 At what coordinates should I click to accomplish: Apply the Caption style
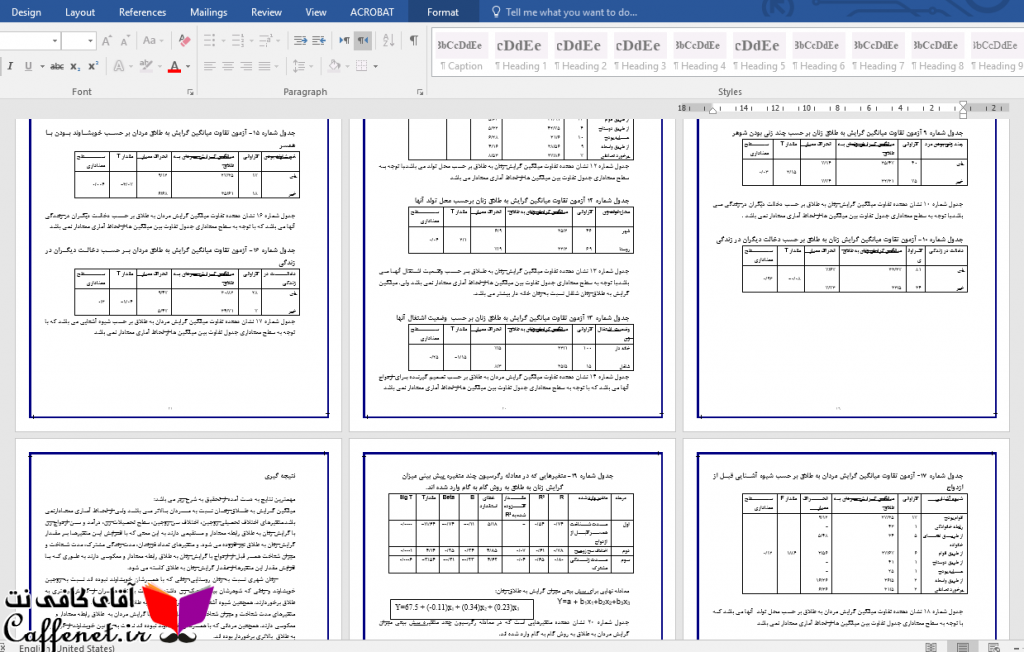460,55
